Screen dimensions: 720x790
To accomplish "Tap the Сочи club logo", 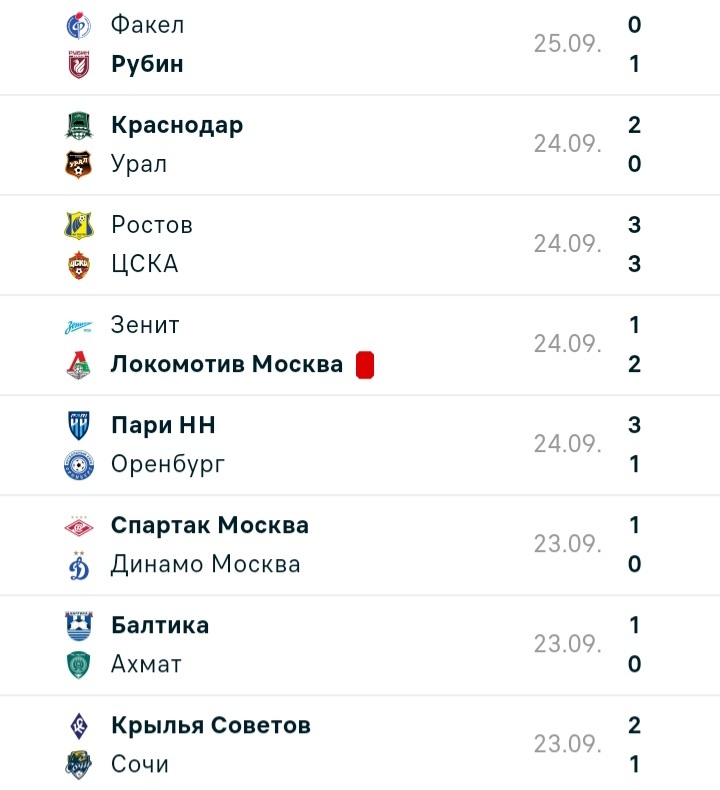I will point(78,764).
